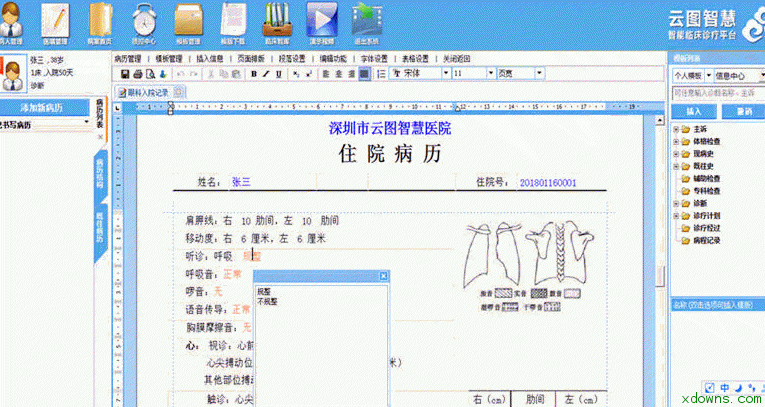Click the print icon in editor toolbar
The width and height of the screenshot is (765, 407).
138,74
